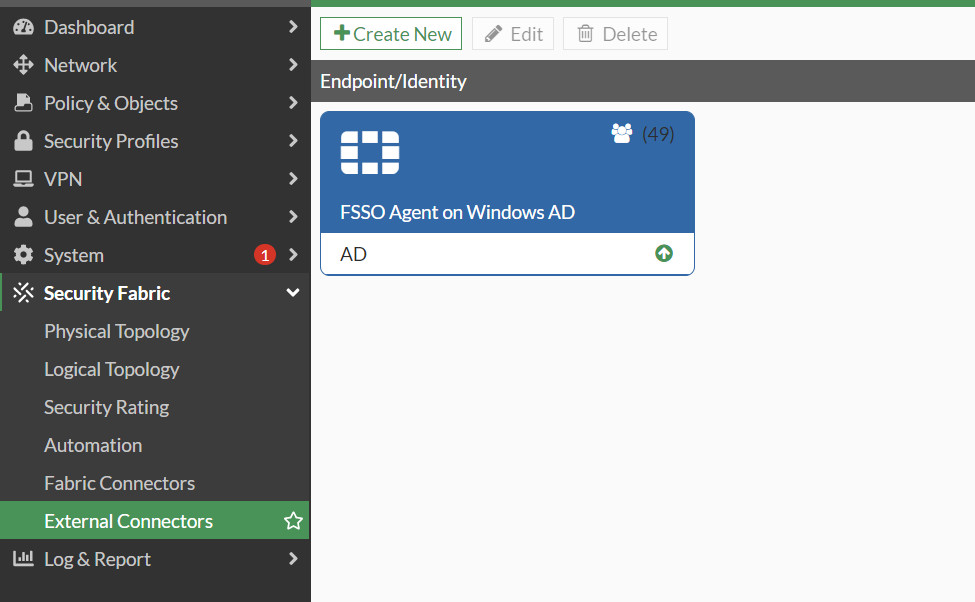Screen dimensions: 975x602
Task: Open the Log & Report label
Action: coord(98,559)
